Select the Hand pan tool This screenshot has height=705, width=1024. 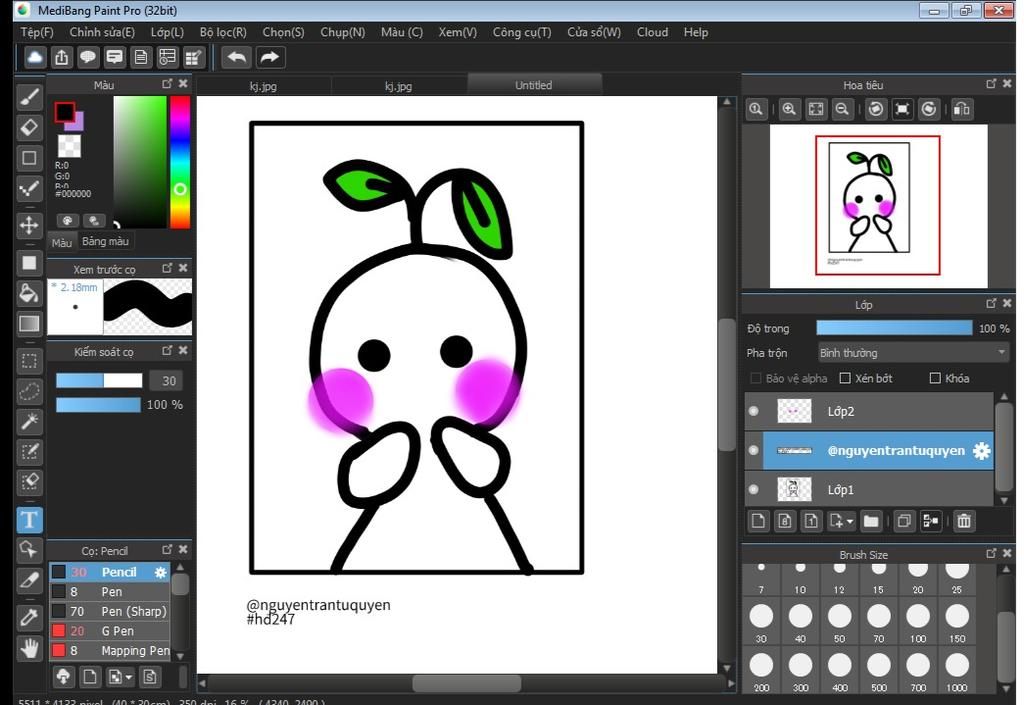(x=29, y=648)
